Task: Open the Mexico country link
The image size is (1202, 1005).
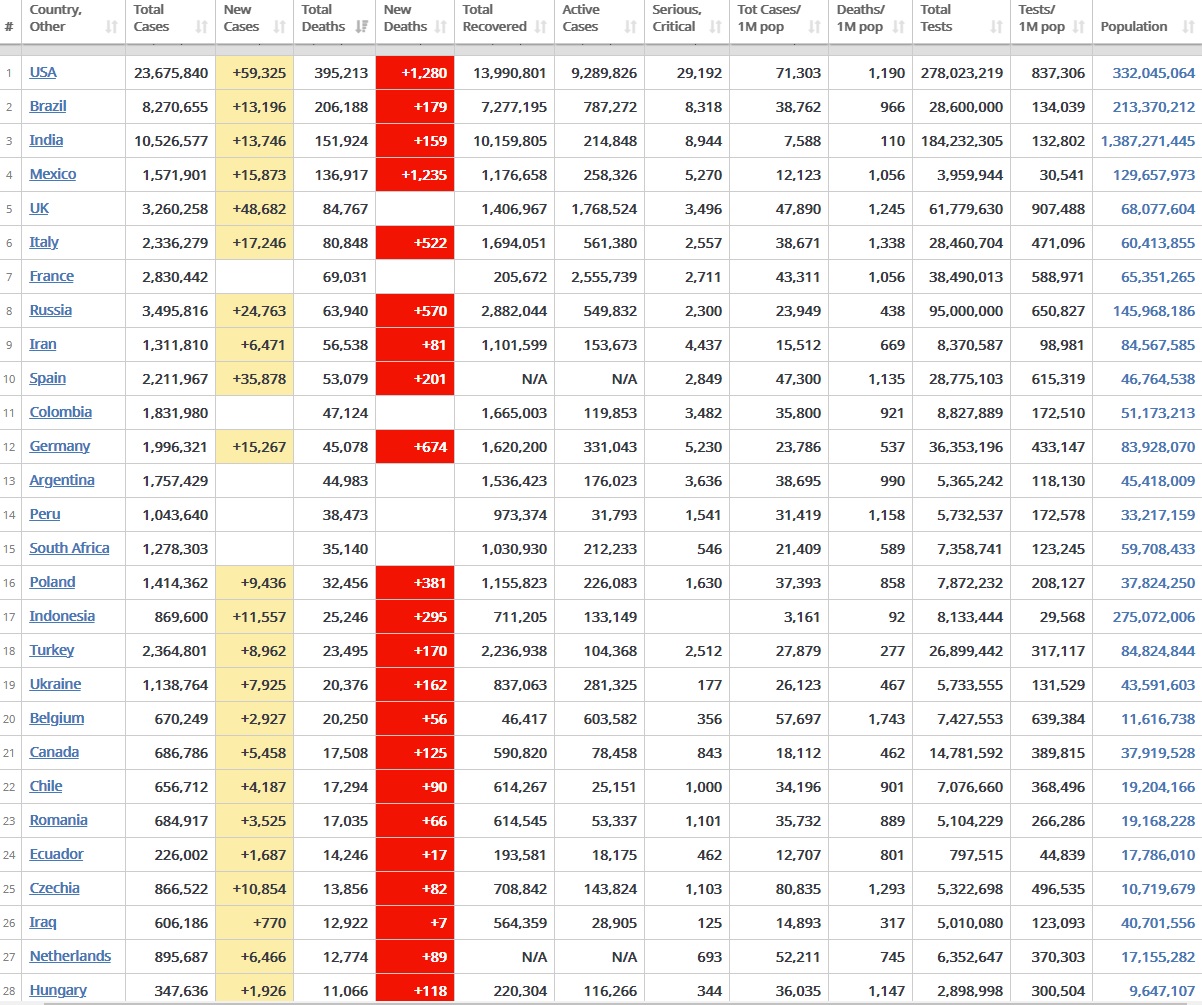Action: coord(53,174)
